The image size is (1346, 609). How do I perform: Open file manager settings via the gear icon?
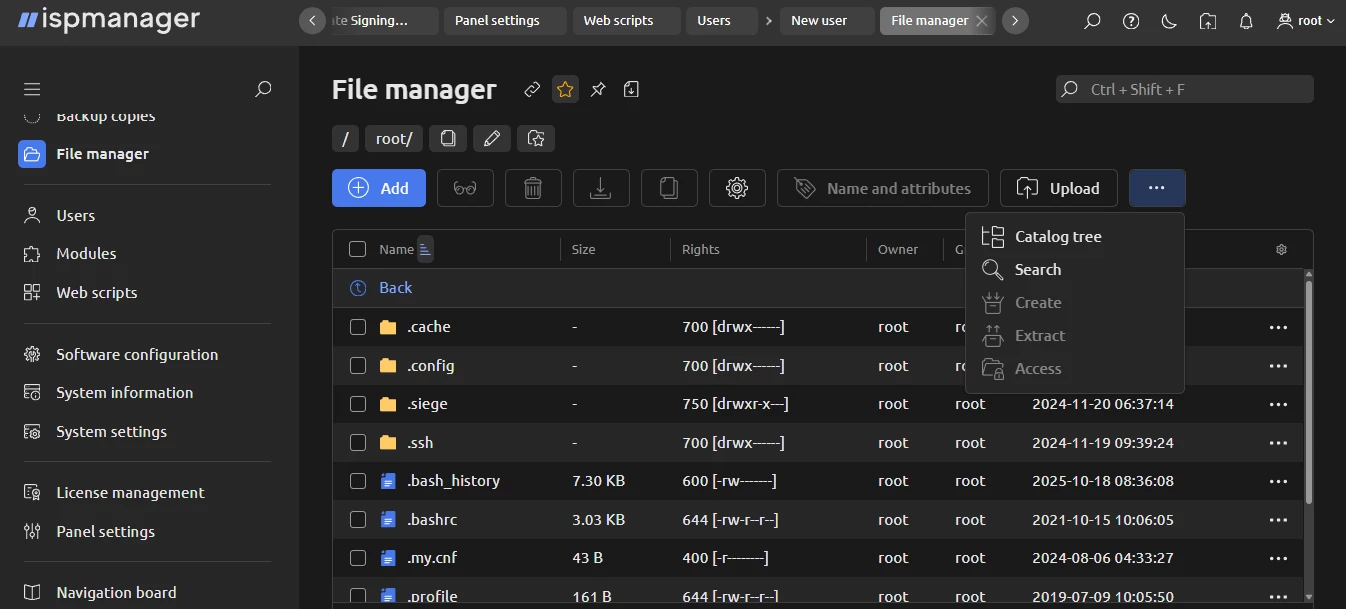737,187
